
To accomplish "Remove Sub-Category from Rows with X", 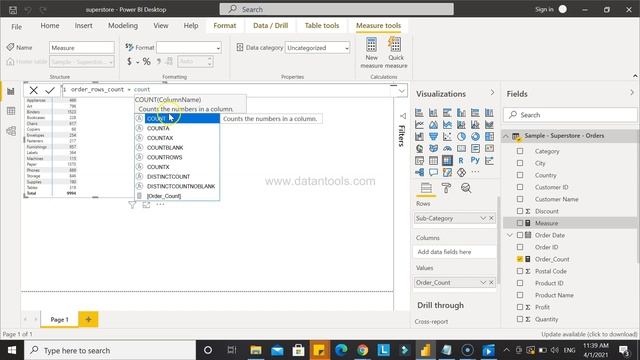I will (491, 218).
